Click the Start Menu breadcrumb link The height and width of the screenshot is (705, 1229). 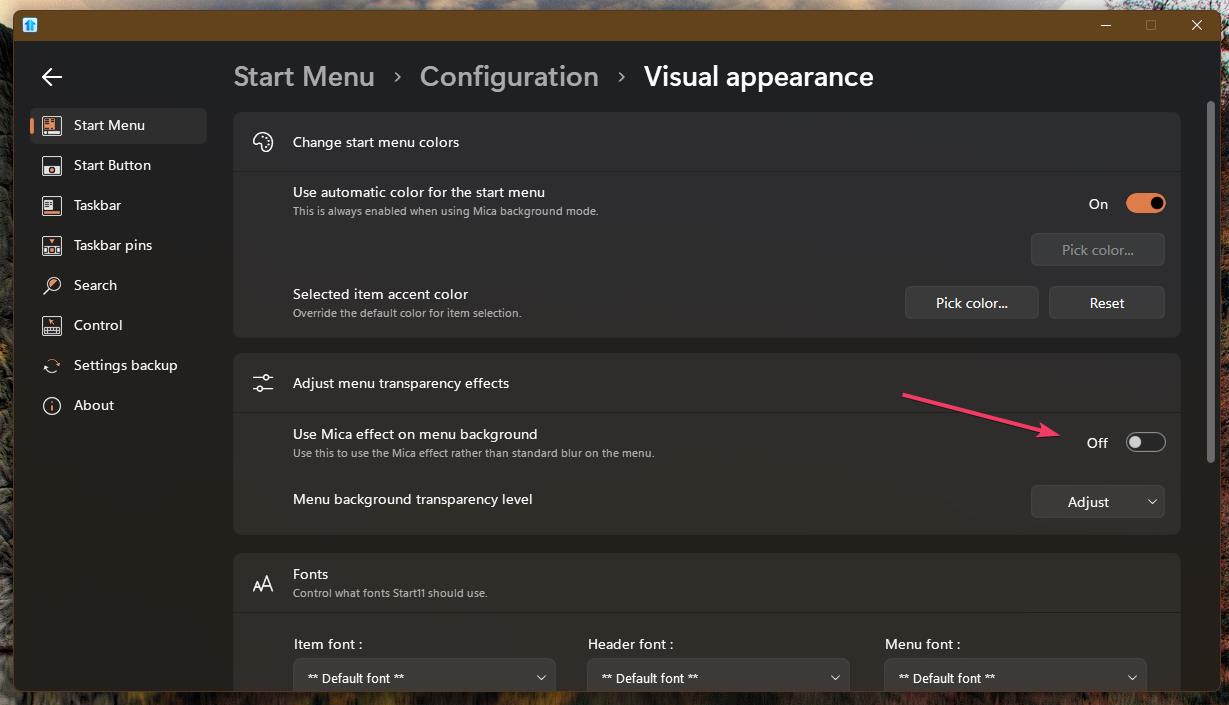[x=304, y=77]
